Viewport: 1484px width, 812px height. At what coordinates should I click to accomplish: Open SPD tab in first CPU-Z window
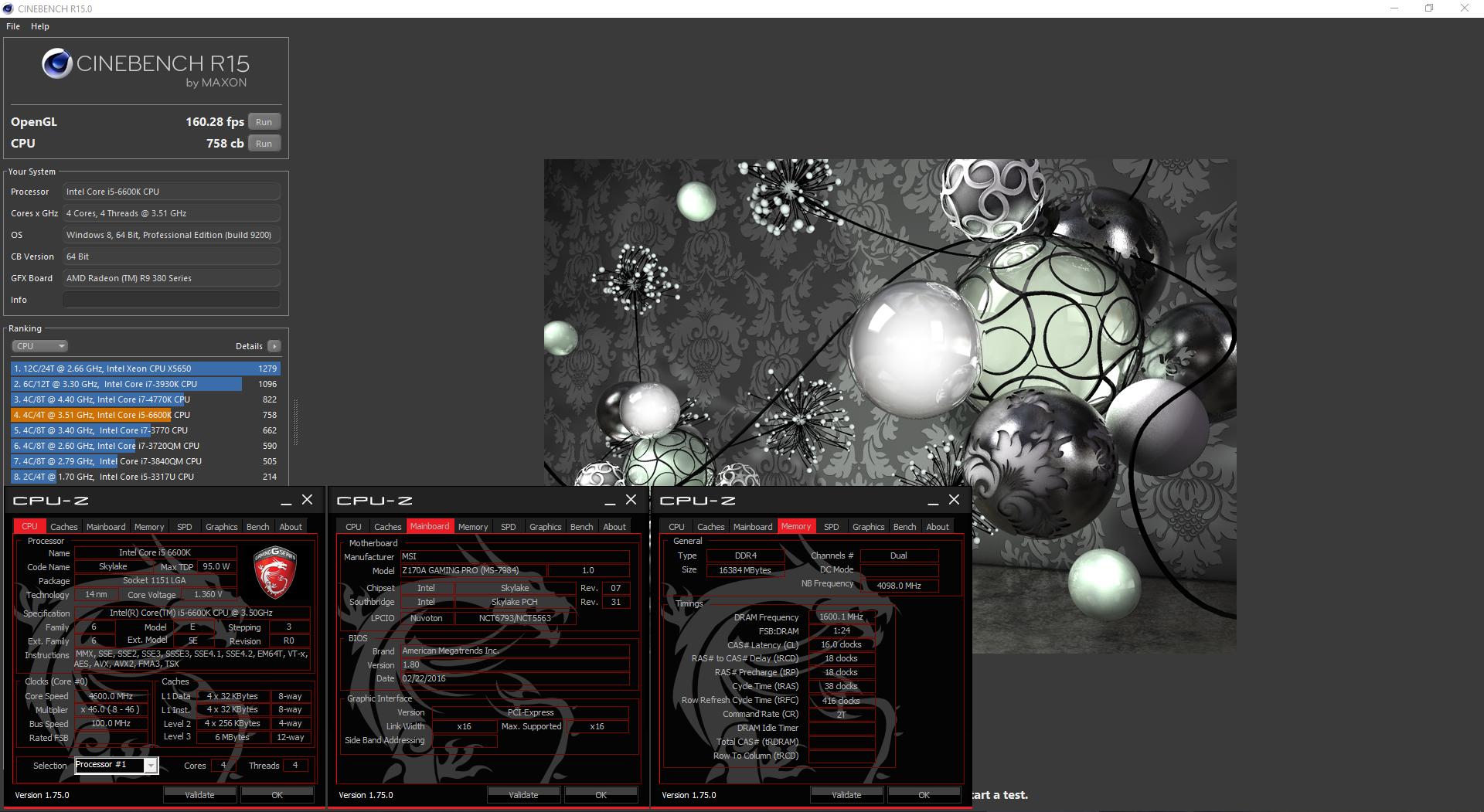(185, 527)
